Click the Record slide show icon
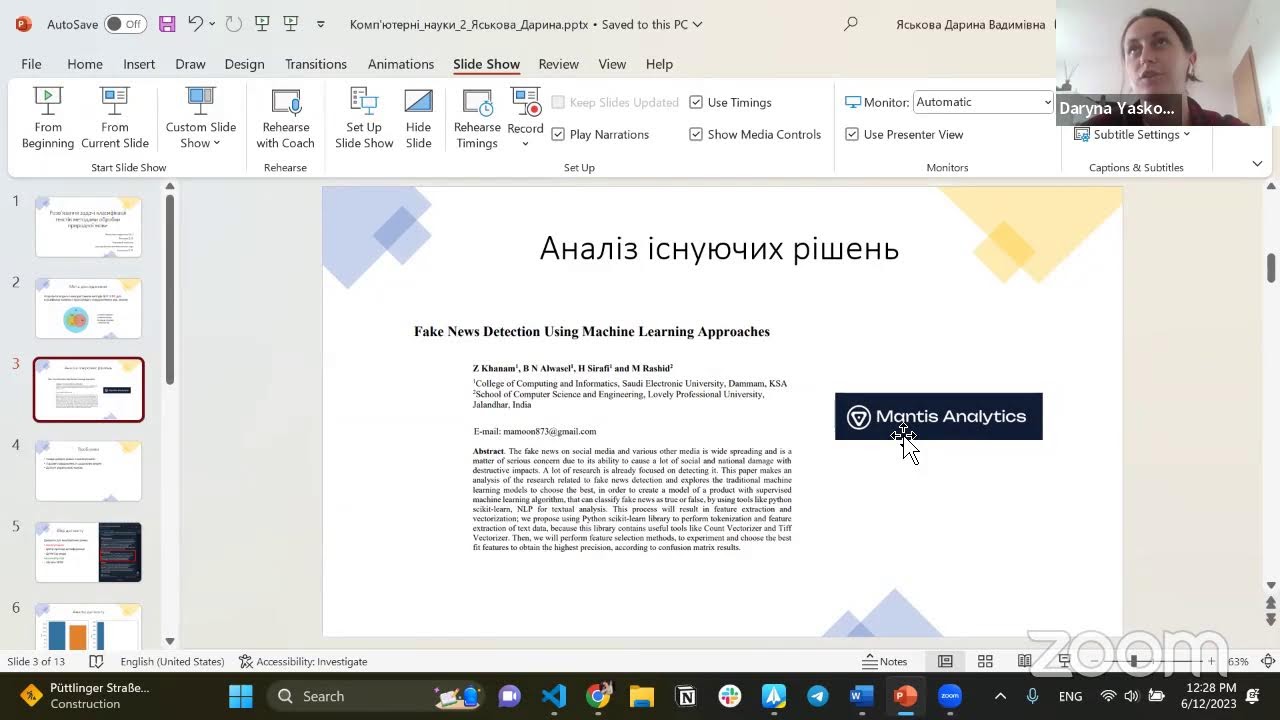Image resolution: width=1280 pixels, height=720 pixels. point(525,103)
